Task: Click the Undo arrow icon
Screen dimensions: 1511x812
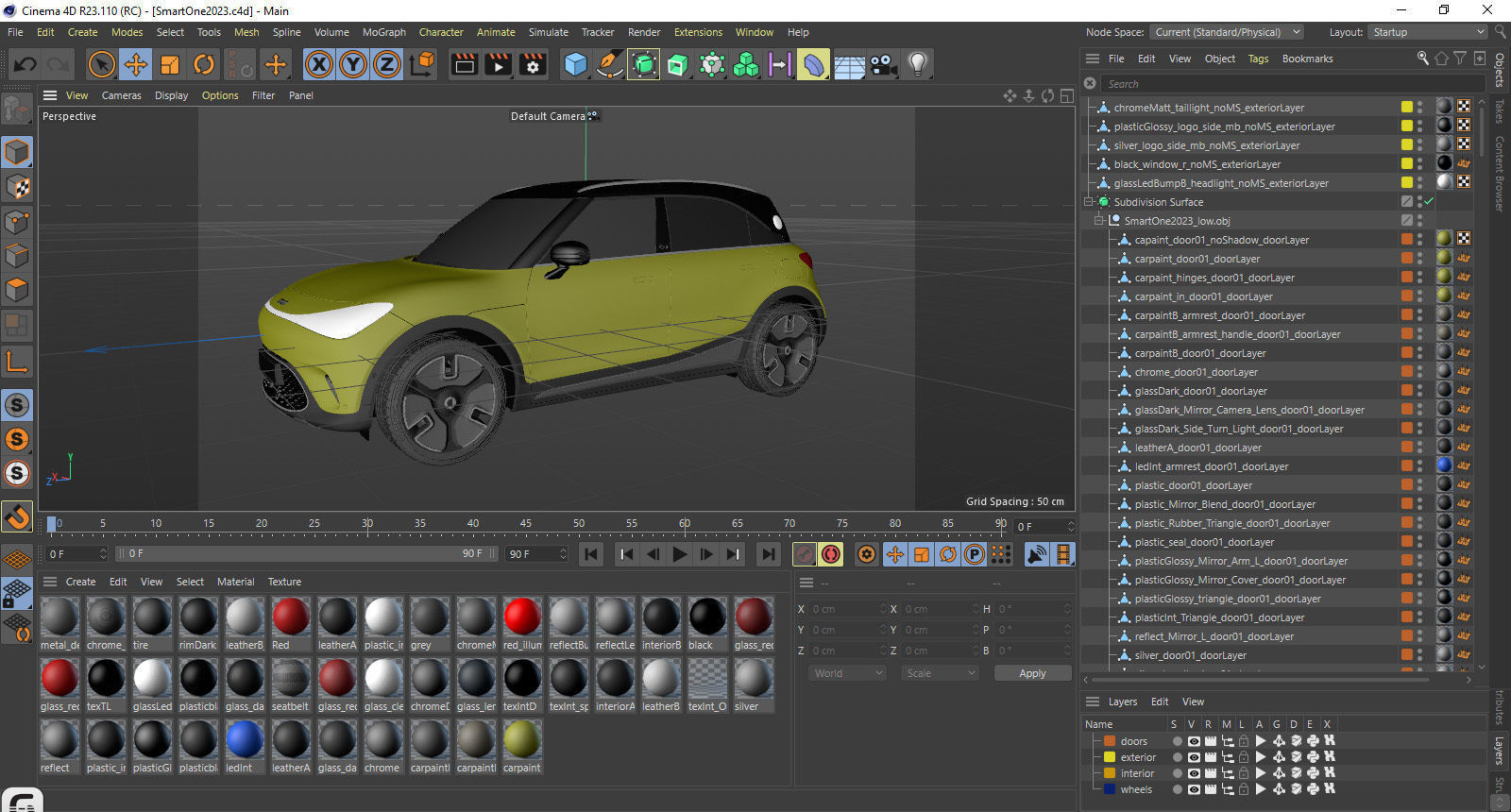Action: [25, 64]
